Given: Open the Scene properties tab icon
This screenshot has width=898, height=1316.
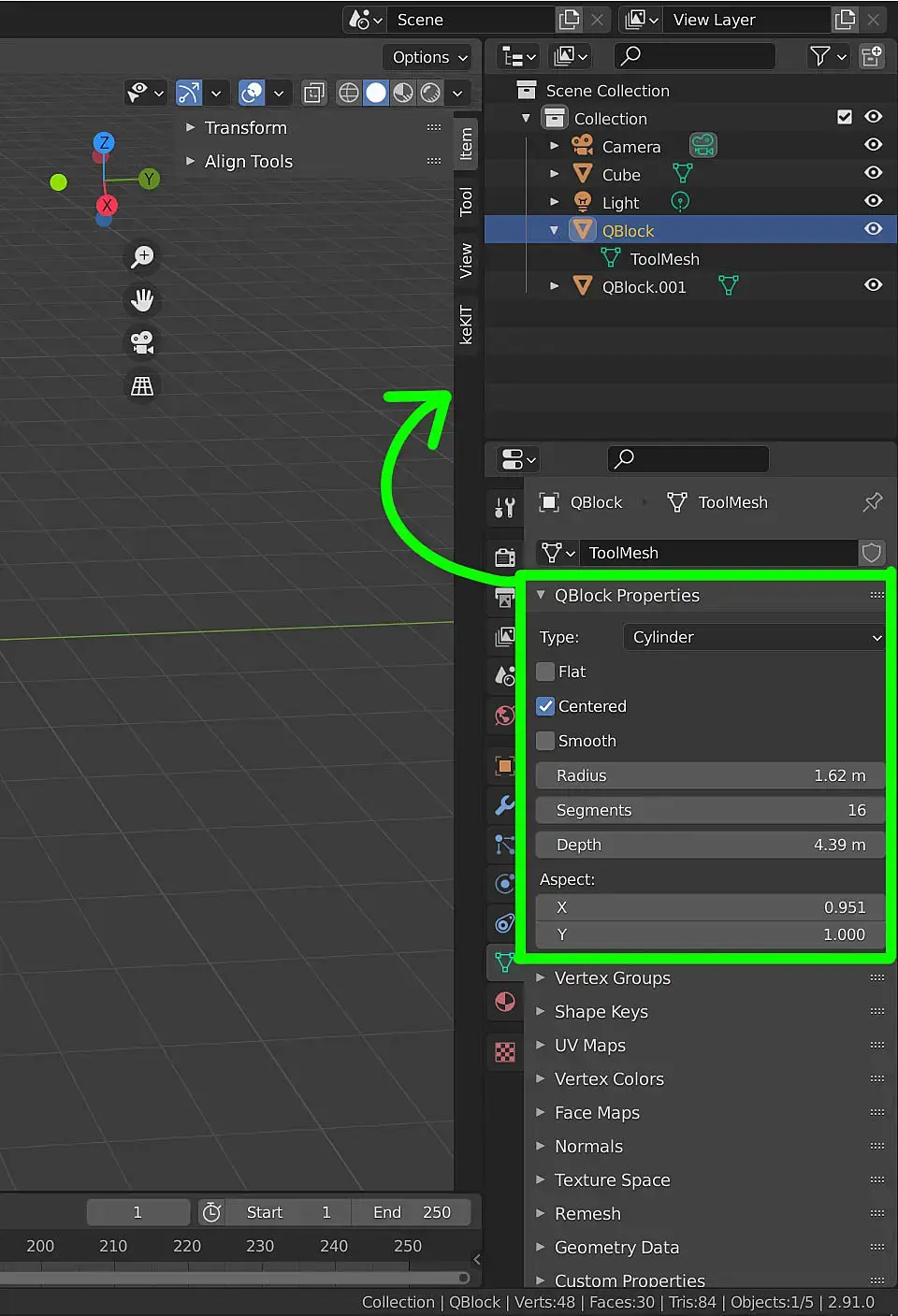Looking at the screenshot, I should coord(505,675).
